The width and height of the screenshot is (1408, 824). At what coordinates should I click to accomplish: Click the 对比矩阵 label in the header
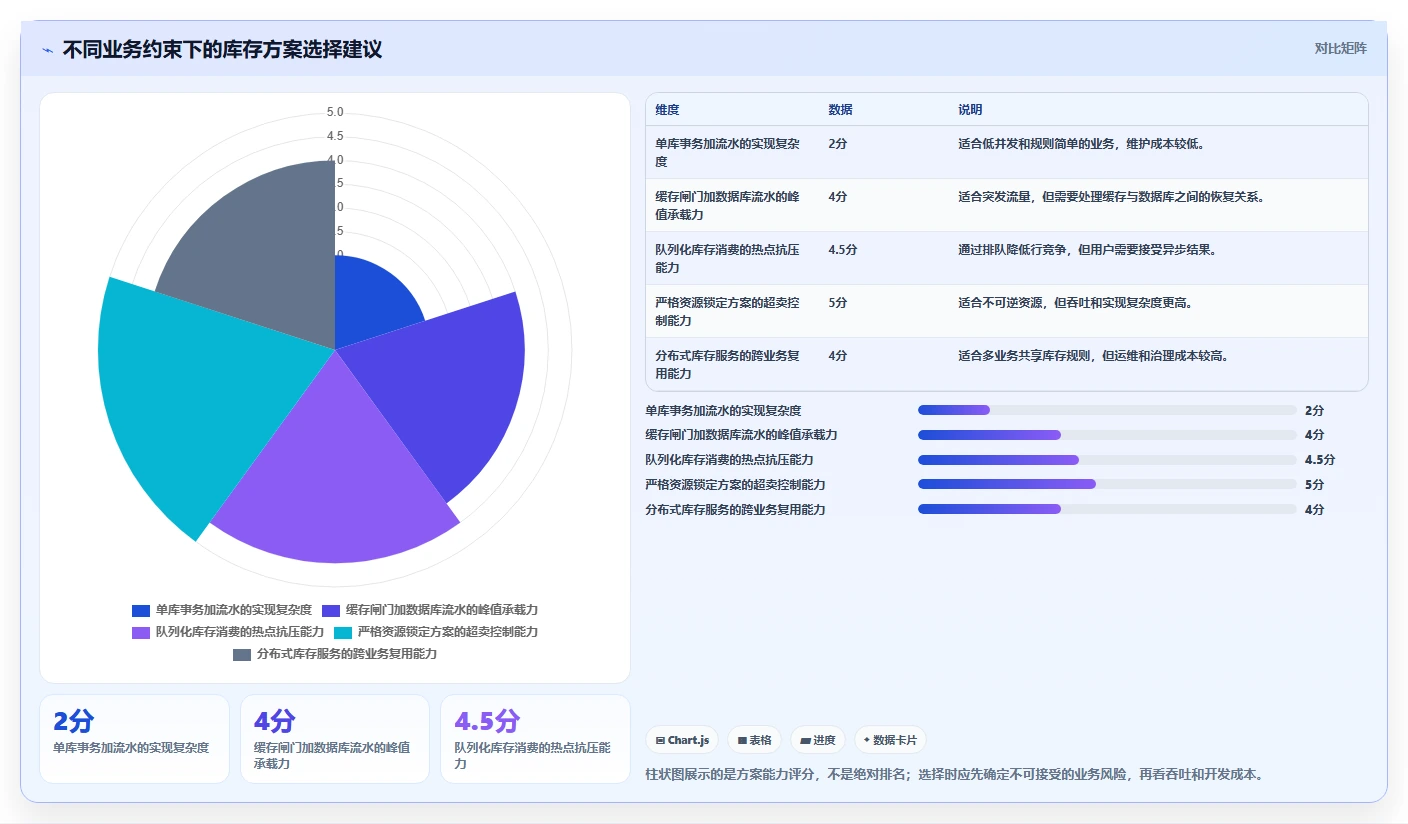click(x=1340, y=48)
